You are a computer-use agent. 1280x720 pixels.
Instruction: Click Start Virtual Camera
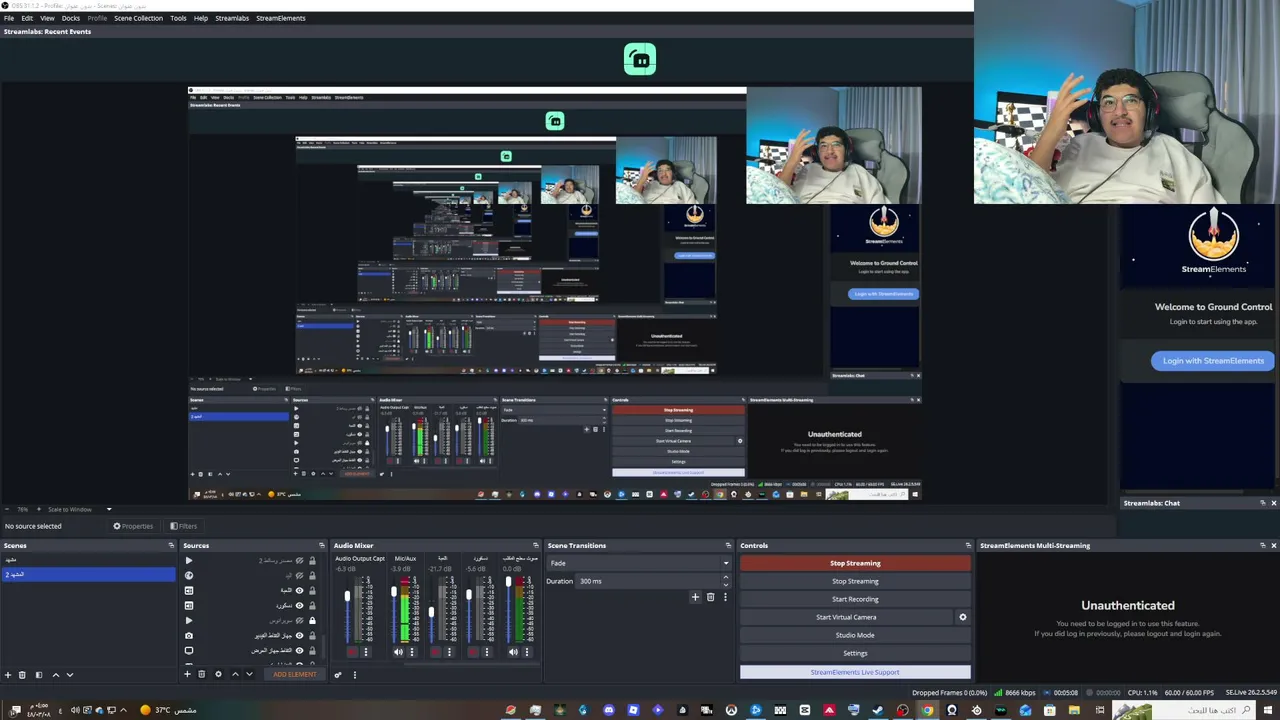(847, 617)
